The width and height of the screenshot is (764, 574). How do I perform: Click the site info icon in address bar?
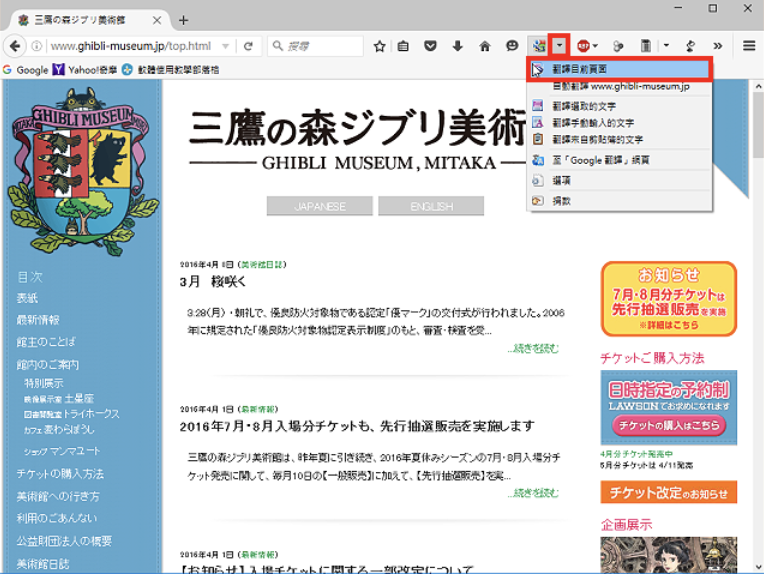(37, 46)
